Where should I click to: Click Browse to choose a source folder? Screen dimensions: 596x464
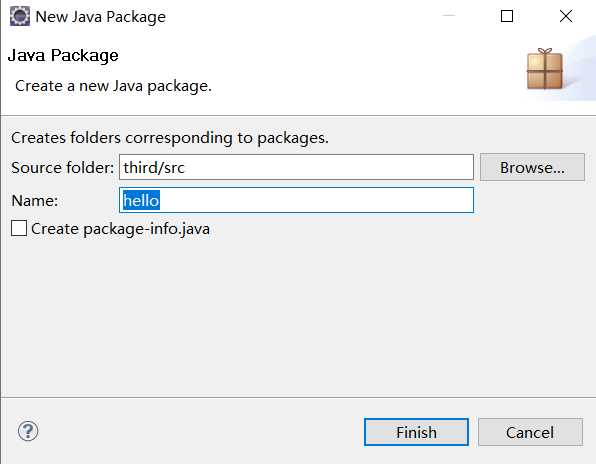click(532, 167)
